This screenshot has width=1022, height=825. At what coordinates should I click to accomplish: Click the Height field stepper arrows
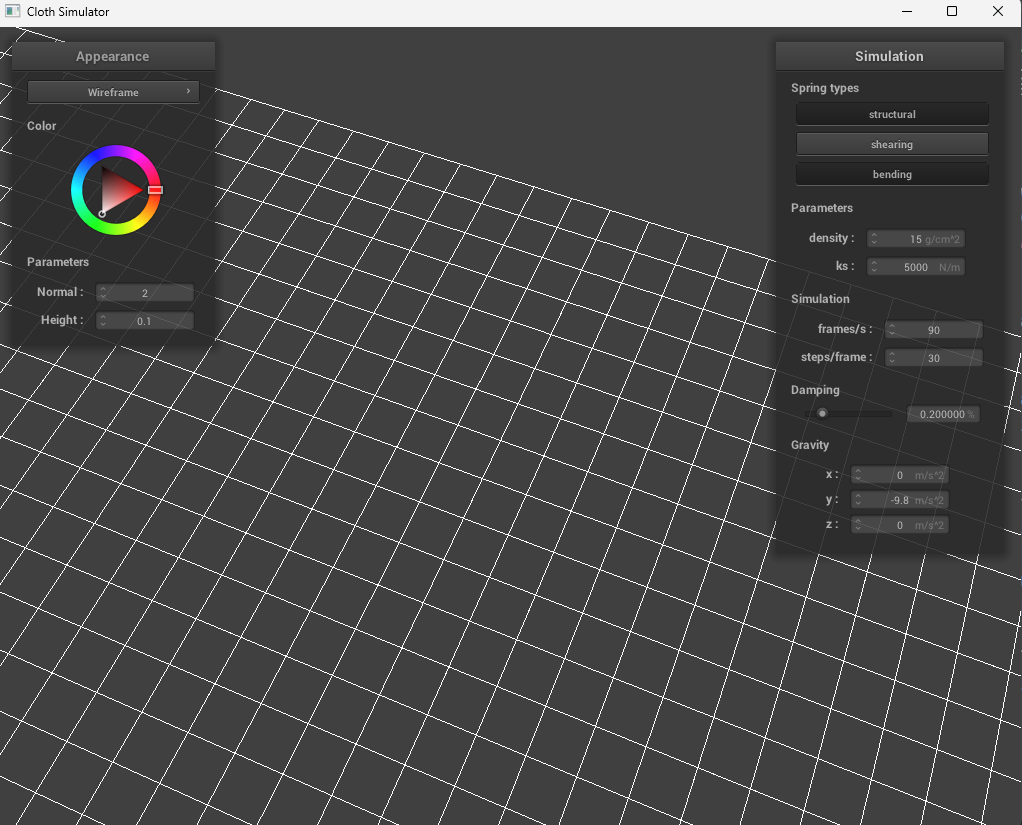(x=103, y=321)
